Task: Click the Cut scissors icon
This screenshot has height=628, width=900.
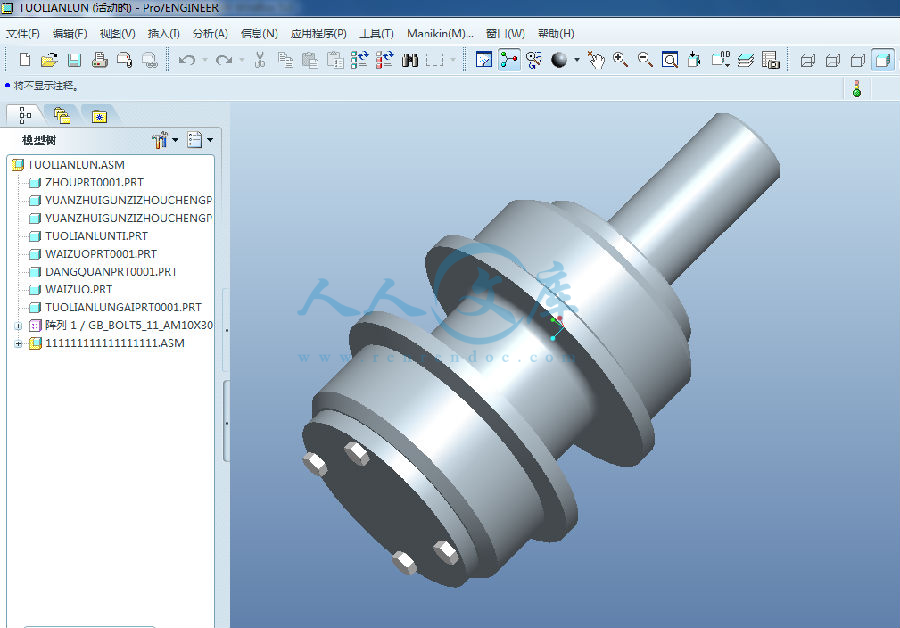Action: coord(260,60)
